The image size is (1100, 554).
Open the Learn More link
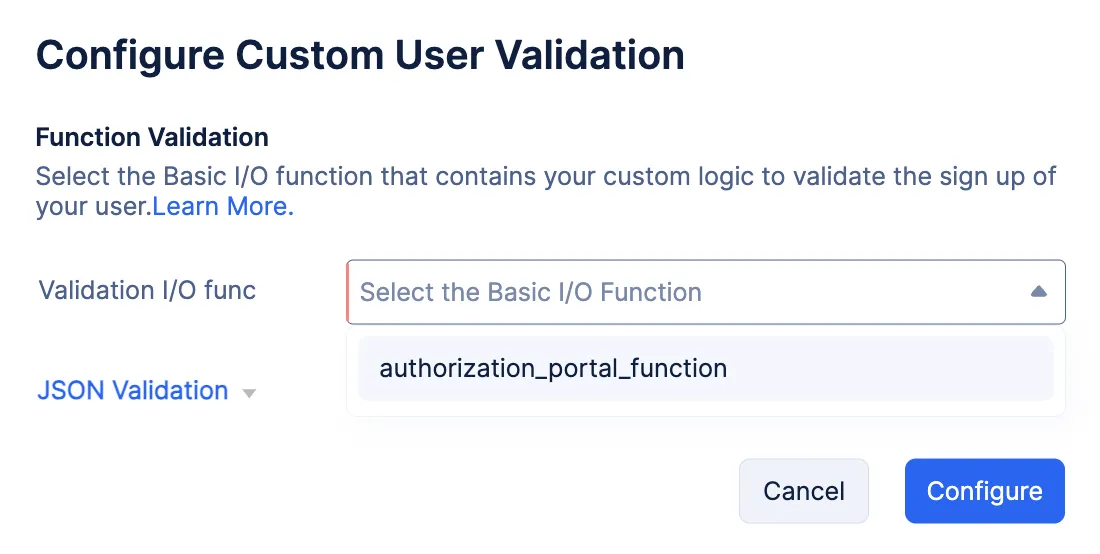[223, 207]
